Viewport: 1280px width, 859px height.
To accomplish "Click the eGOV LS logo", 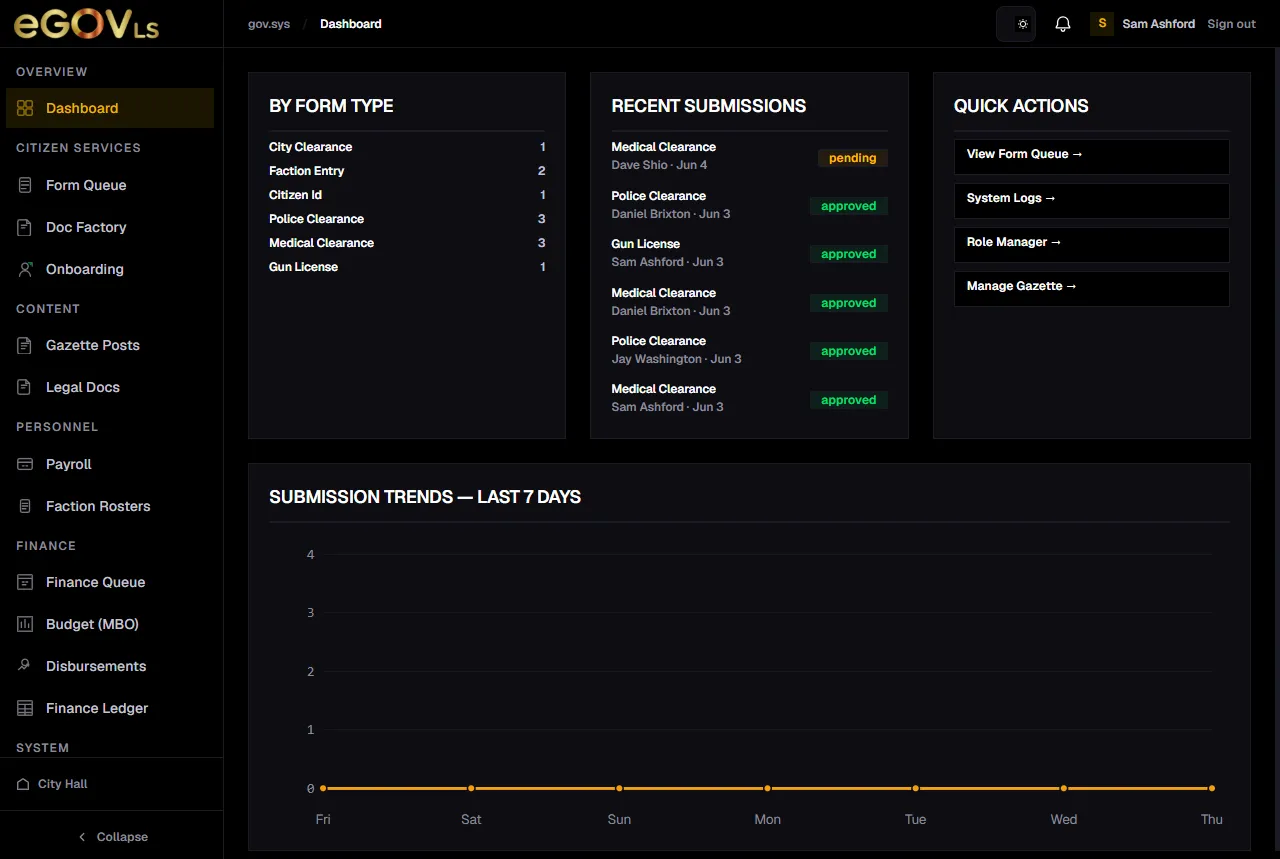I will click(x=86, y=24).
